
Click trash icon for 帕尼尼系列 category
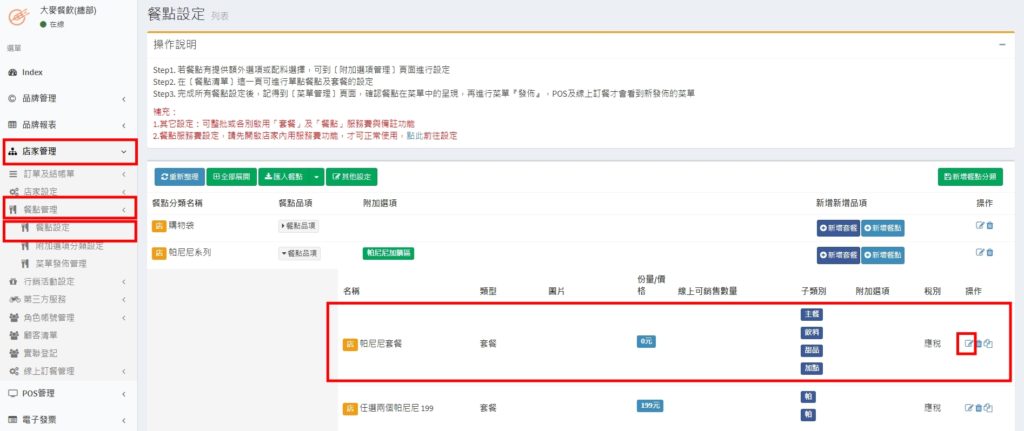point(990,252)
